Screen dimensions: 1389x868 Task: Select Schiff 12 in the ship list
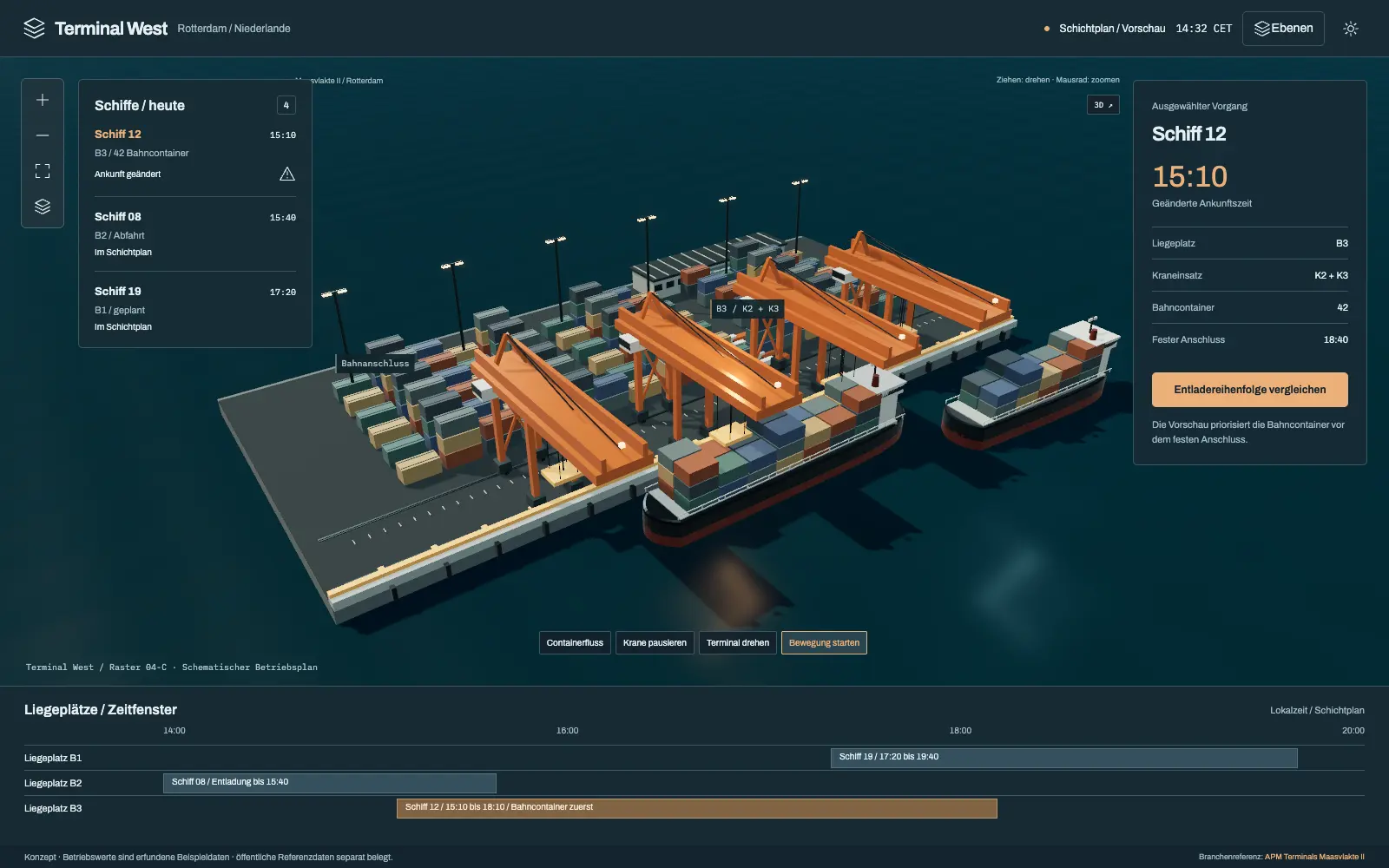(195, 155)
